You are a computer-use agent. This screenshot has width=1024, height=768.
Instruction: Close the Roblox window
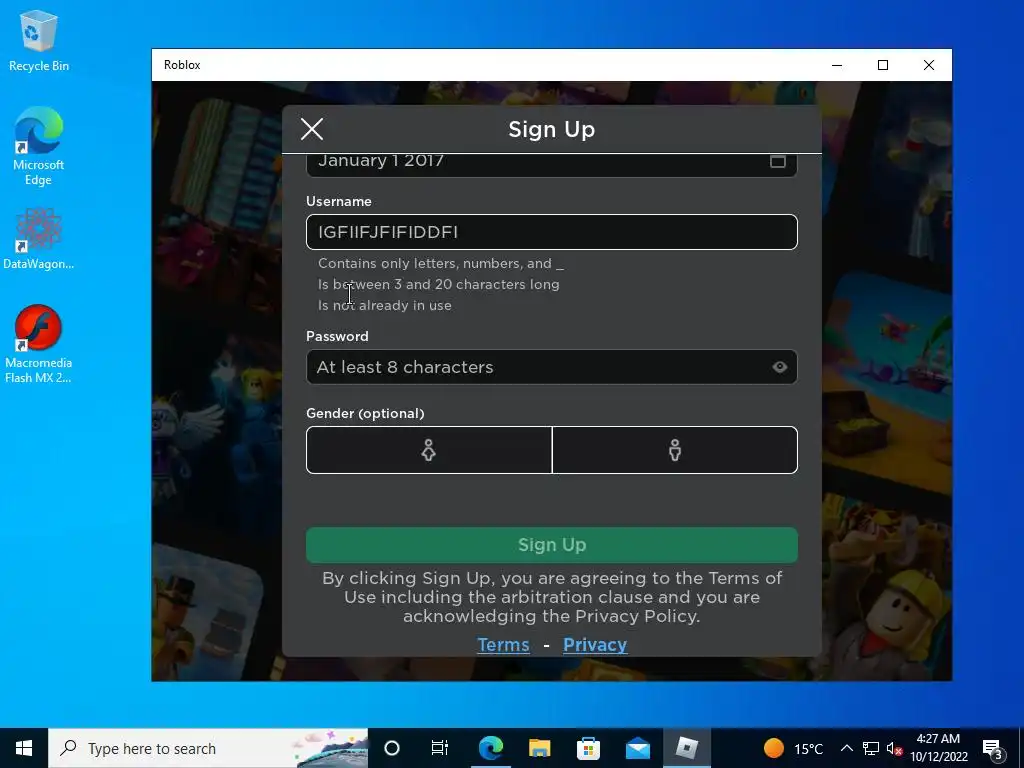(x=929, y=65)
